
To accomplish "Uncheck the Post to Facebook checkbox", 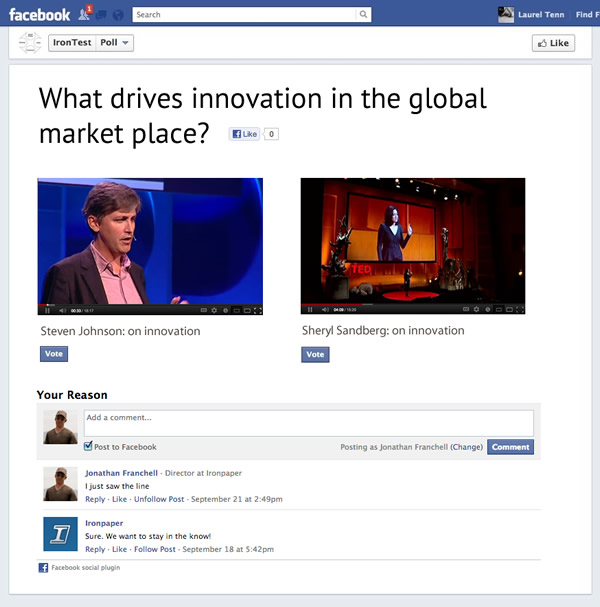I will pyautogui.click(x=88, y=446).
